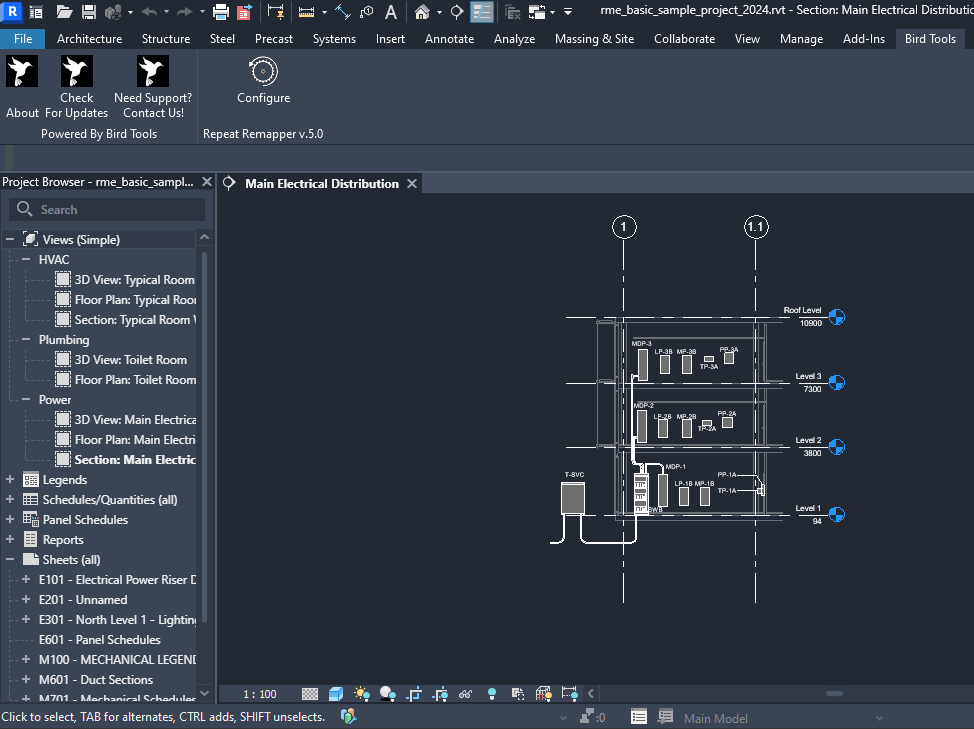Click the Open folder icon

(64, 12)
